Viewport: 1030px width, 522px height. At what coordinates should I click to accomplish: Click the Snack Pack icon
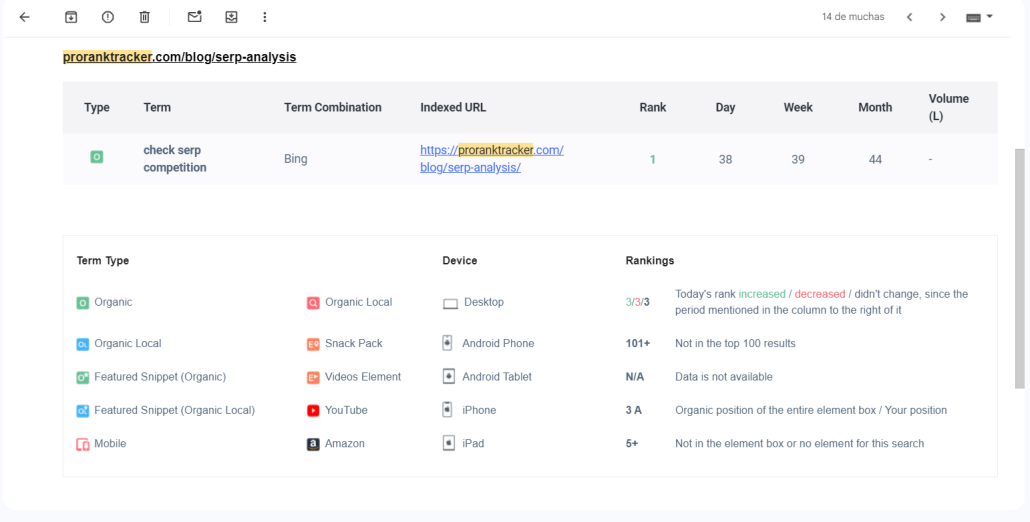313,344
